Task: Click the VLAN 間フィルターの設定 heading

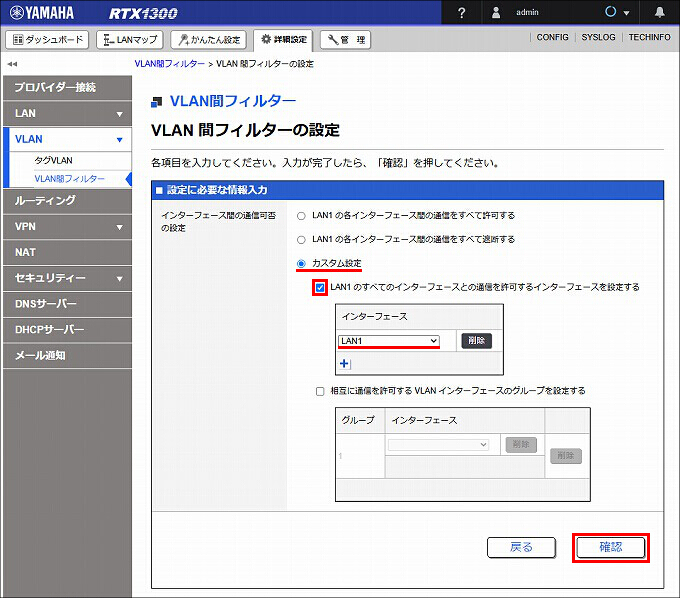Action: (245, 130)
